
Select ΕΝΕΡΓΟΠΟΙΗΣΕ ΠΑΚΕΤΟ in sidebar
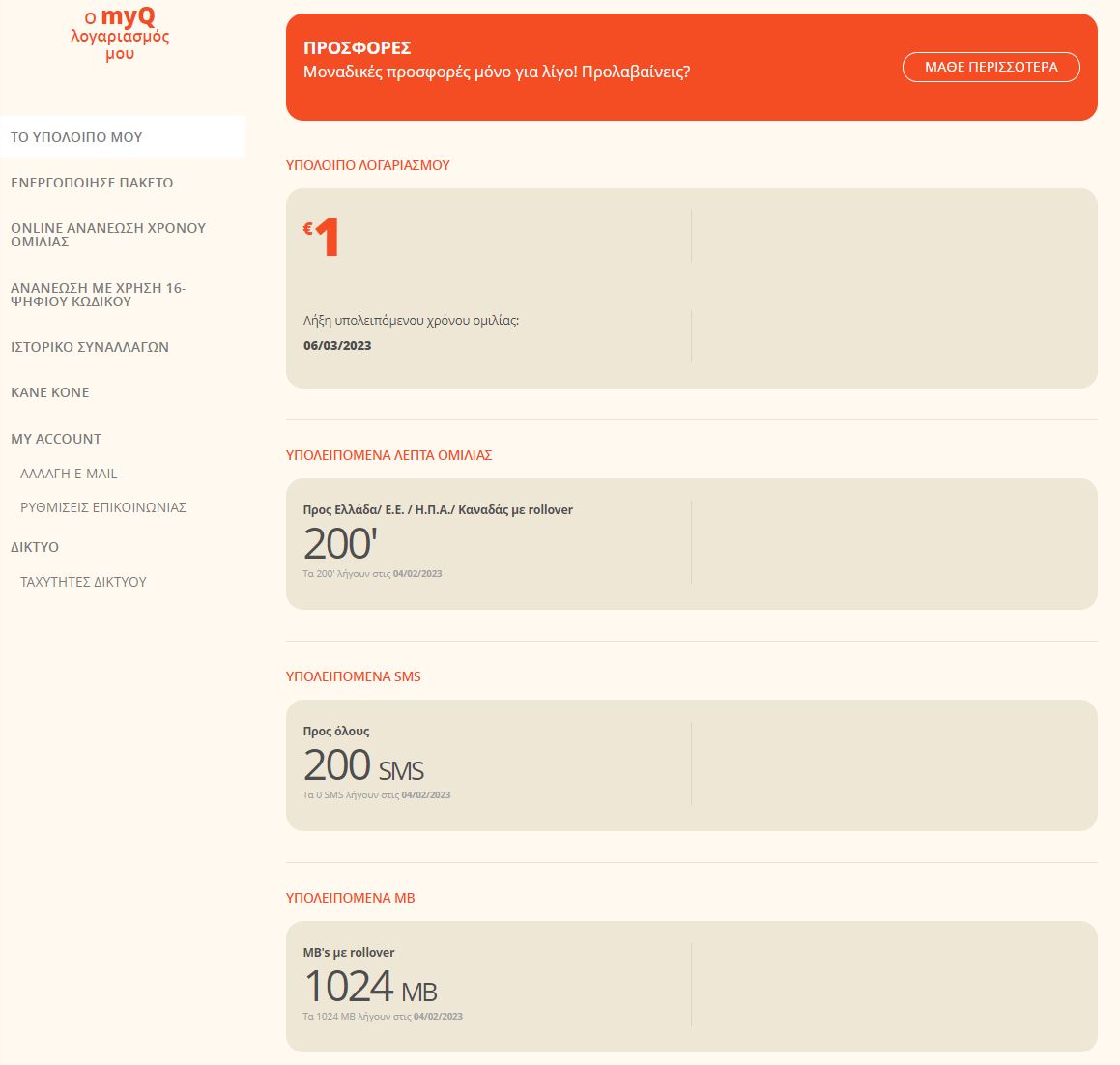pyautogui.click(x=92, y=183)
